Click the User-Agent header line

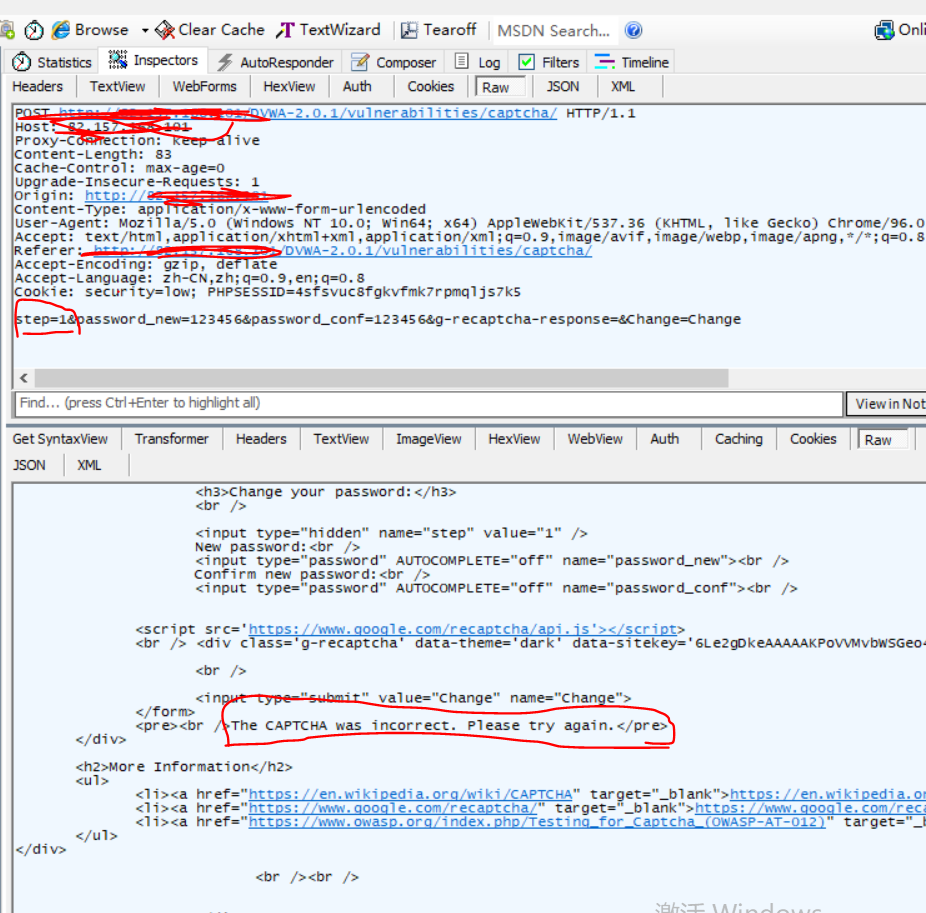[470, 223]
